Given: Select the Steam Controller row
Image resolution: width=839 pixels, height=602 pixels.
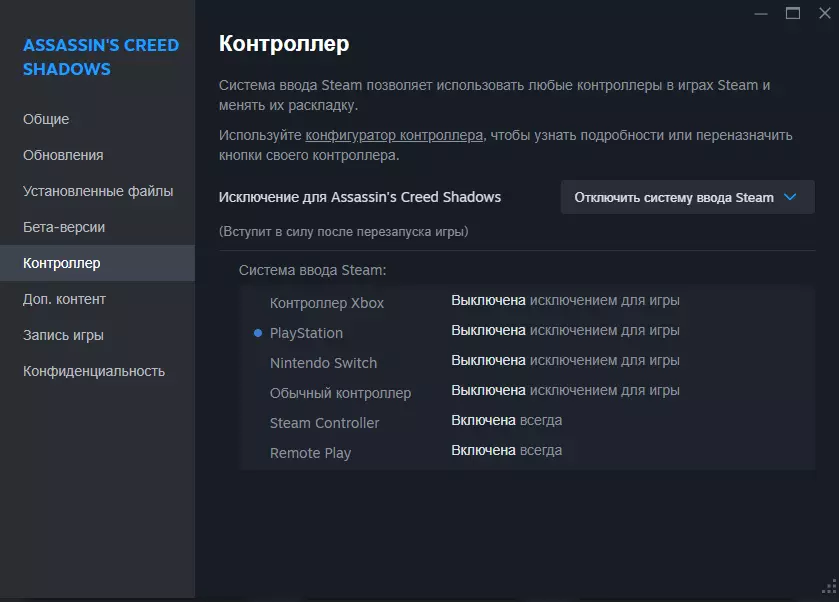Looking at the screenshot, I should 325,423.
